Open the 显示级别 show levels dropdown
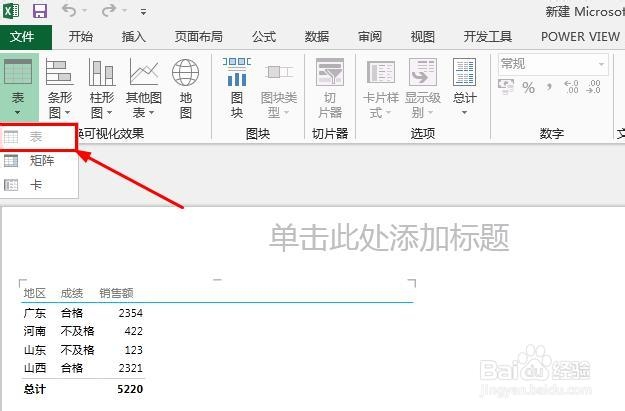This screenshot has width=625, height=411. coord(423,88)
